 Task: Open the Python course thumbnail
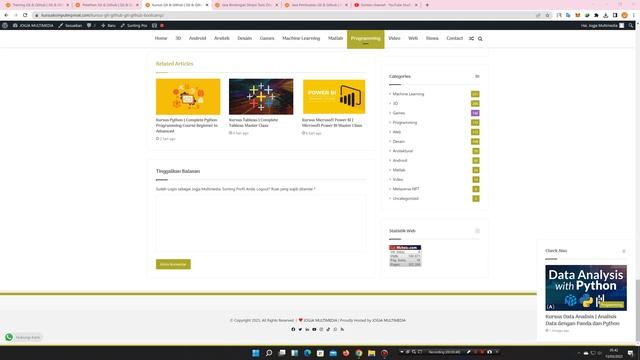(188, 97)
